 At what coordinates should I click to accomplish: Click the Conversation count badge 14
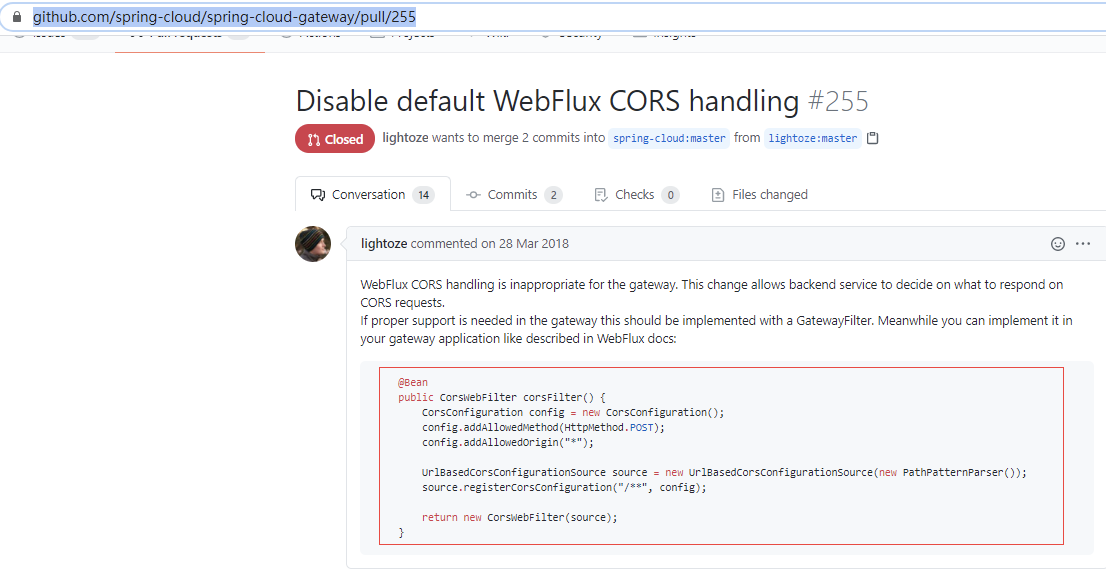coord(423,195)
